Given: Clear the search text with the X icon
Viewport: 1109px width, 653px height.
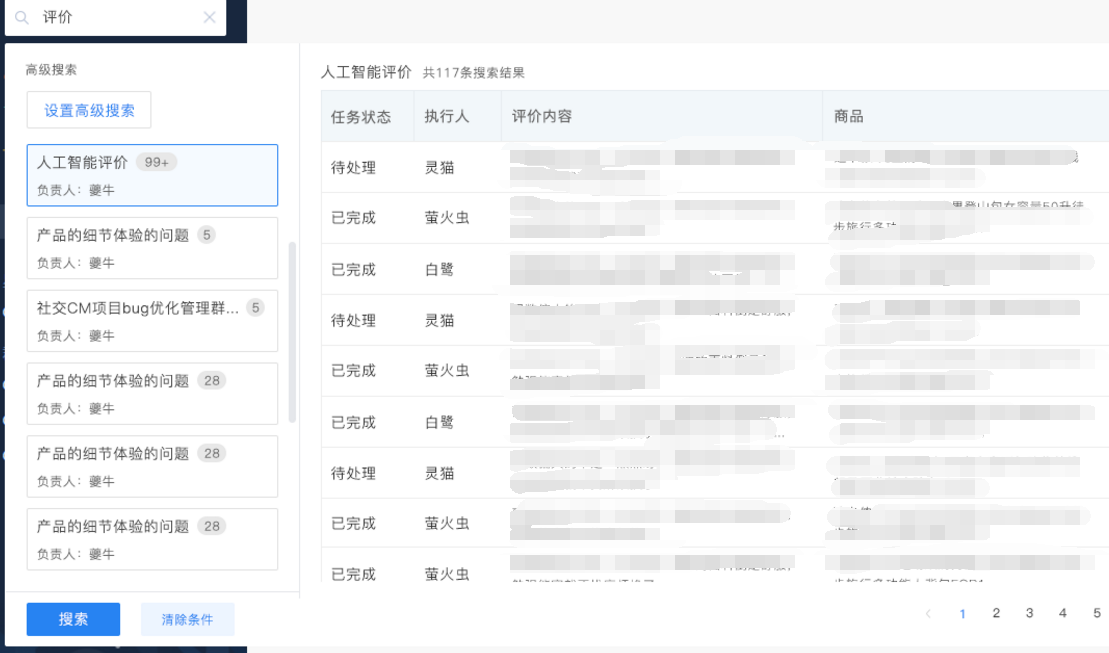Looking at the screenshot, I should 209,17.
